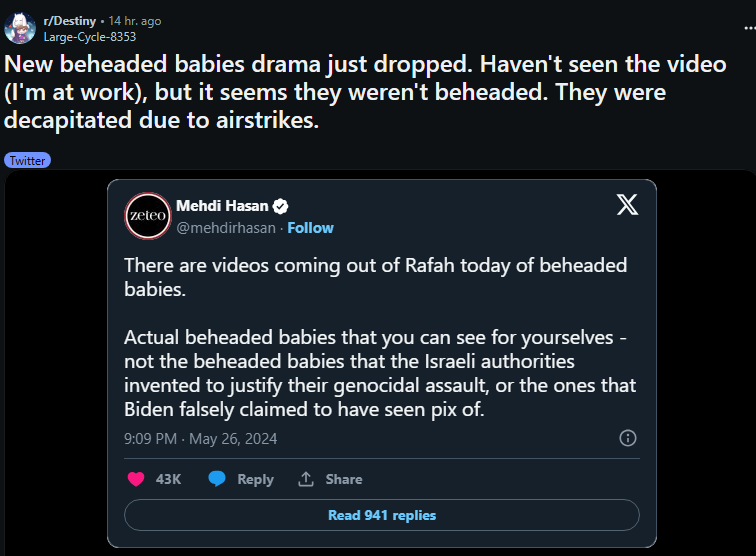Screen dimensions: 756x556
Task: Read 941 replies on the tweet
Action: [x=382, y=515]
